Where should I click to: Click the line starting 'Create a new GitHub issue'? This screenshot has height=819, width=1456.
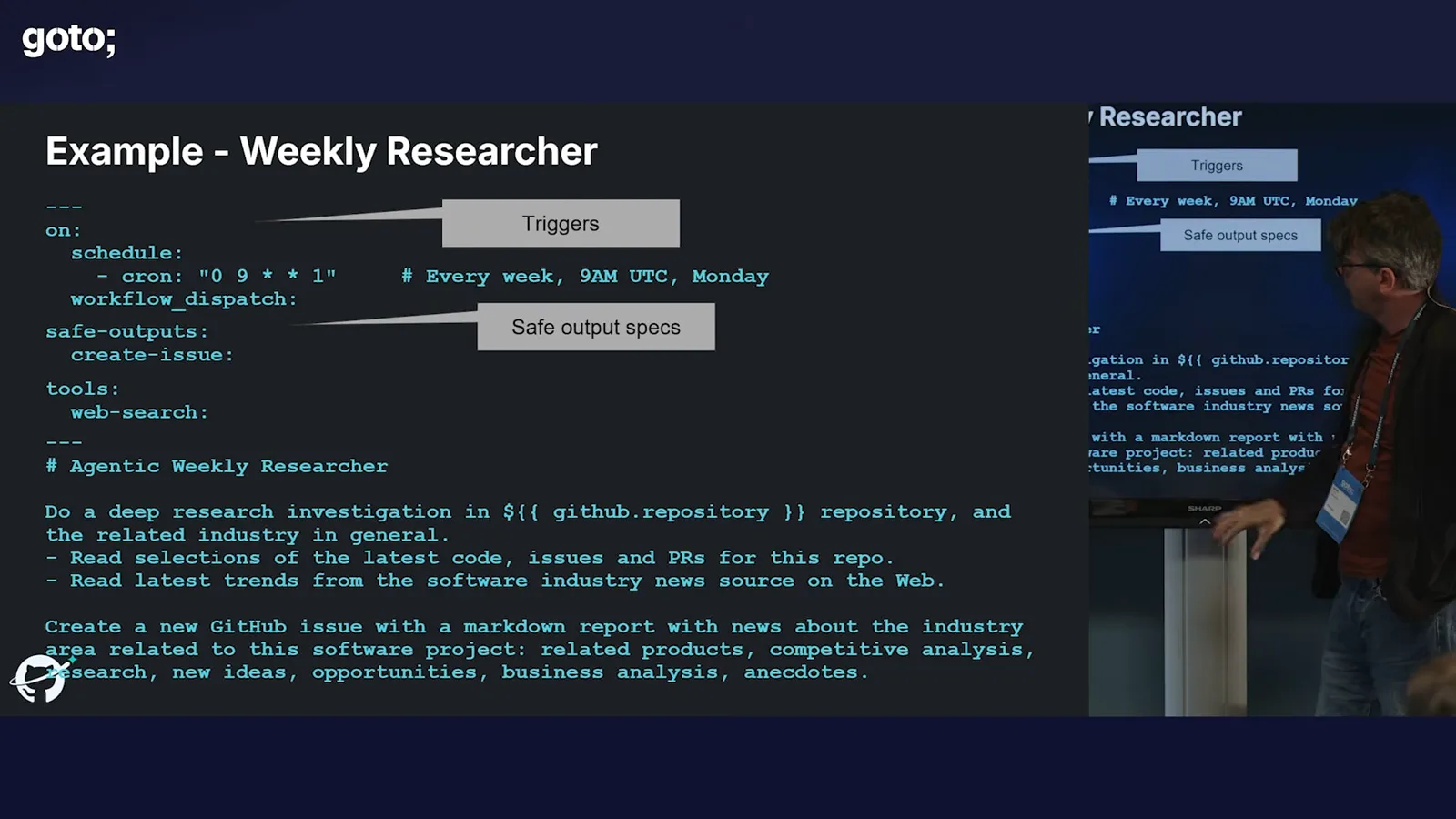coord(534,626)
